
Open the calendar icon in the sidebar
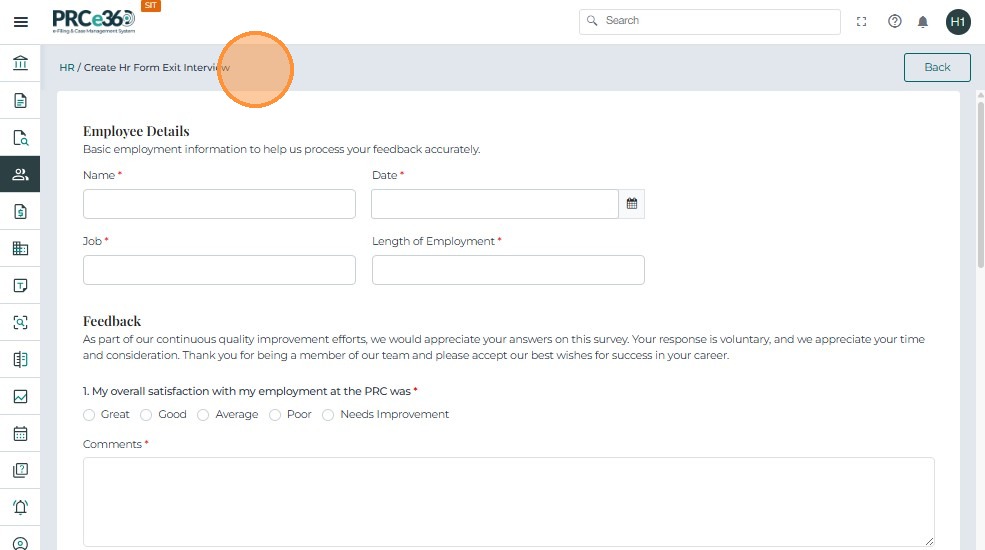(20, 434)
